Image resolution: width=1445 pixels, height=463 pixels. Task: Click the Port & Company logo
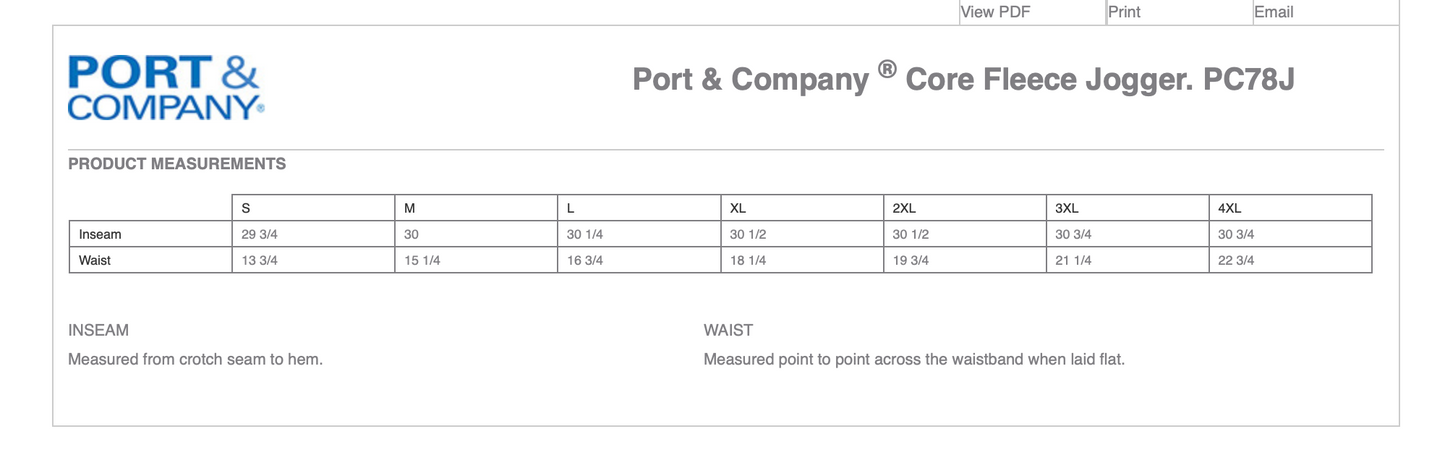click(x=166, y=88)
